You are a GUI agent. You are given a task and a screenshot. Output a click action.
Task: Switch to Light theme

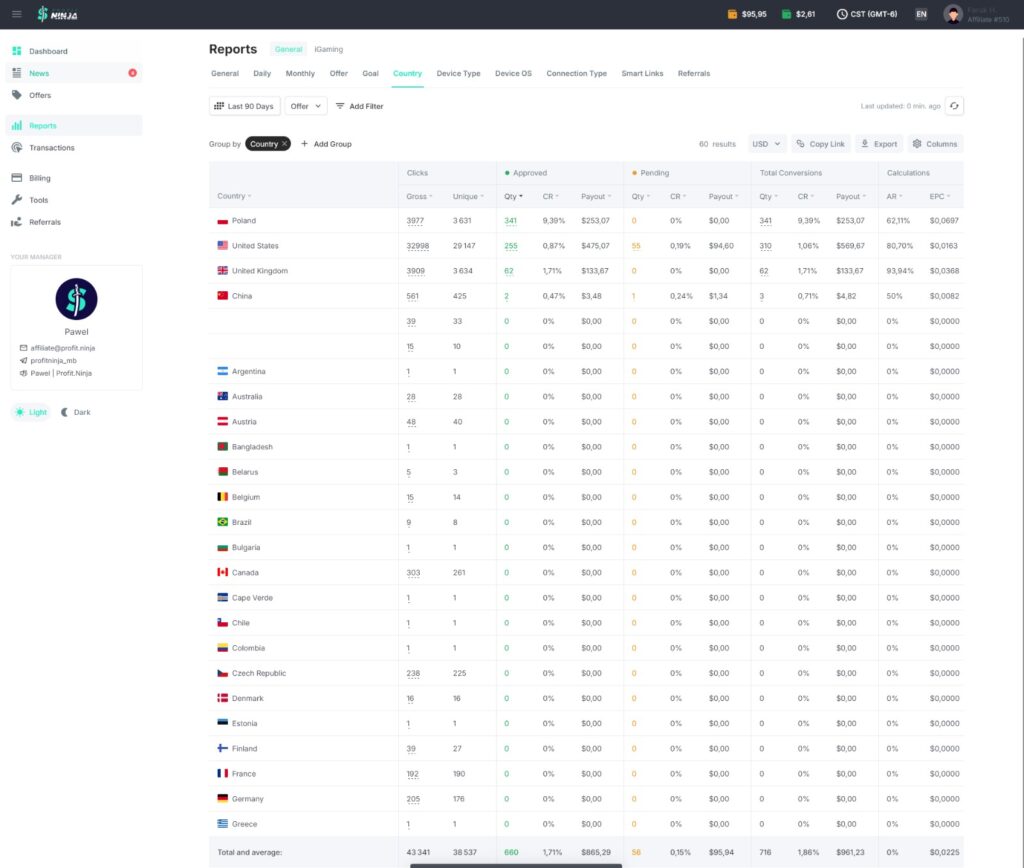coord(31,412)
